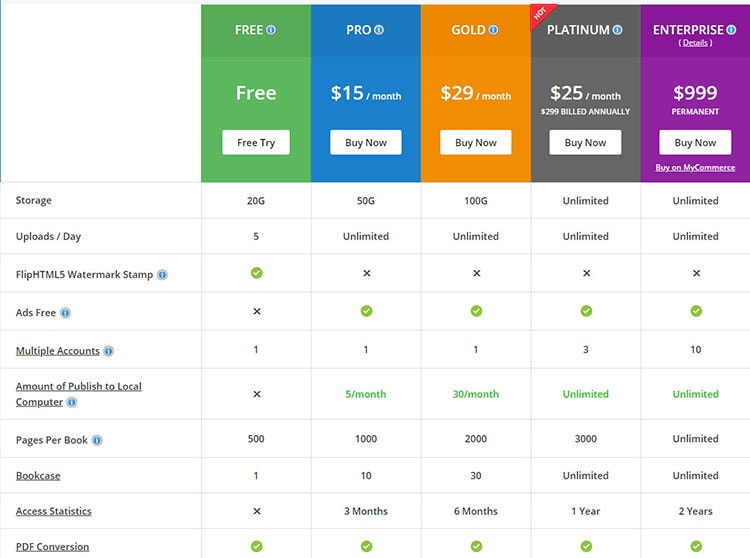Click the info icon next to FREE plan
The height and width of the screenshot is (558, 750).
point(271,30)
